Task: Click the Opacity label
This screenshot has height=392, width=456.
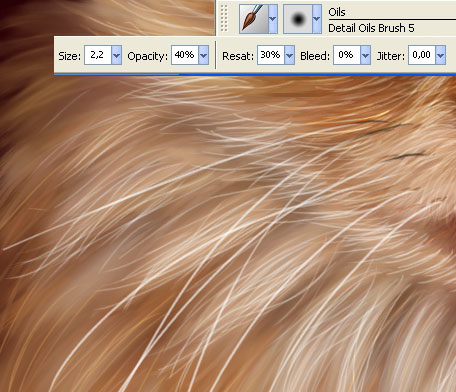Action: point(147,56)
